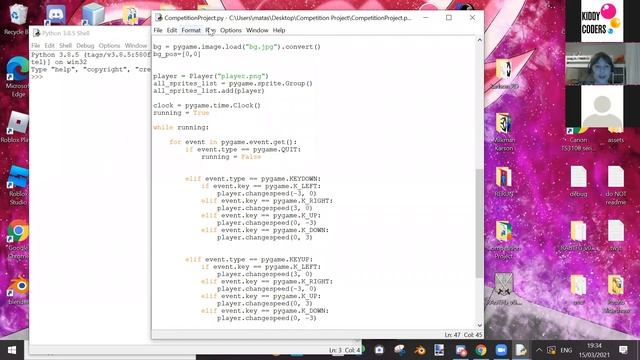This screenshot has width=640, height=360.
Task: Open the camera app taskbar icon
Action: point(379,350)
